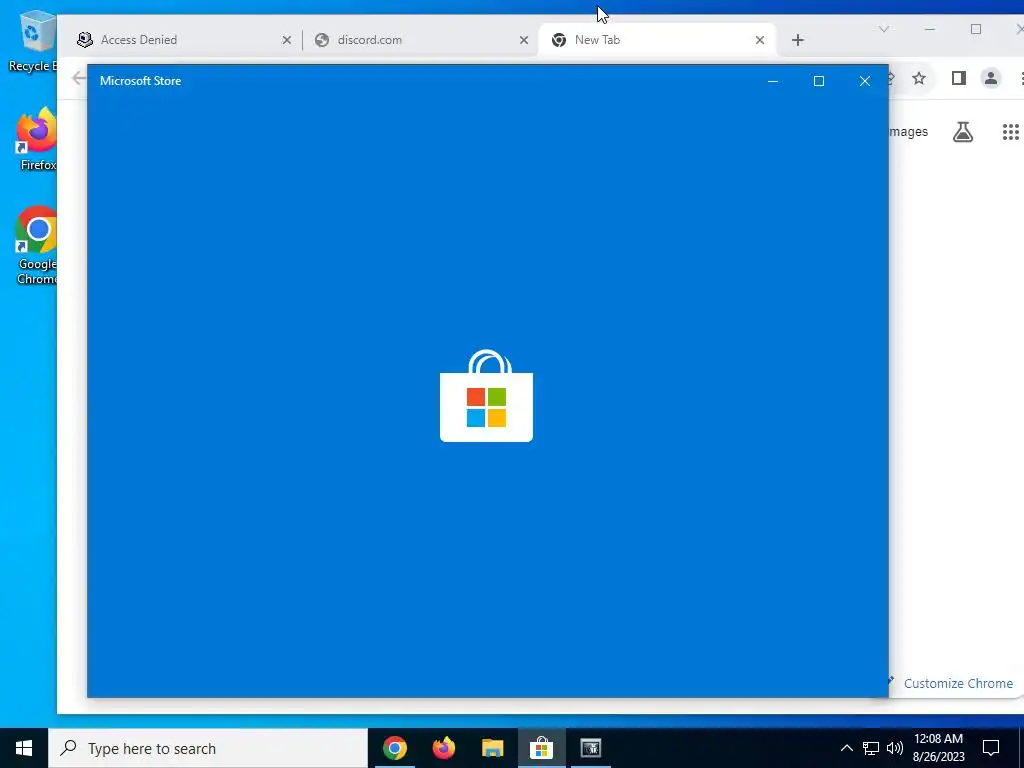Close the Microsoft Store window

[865, 81]
